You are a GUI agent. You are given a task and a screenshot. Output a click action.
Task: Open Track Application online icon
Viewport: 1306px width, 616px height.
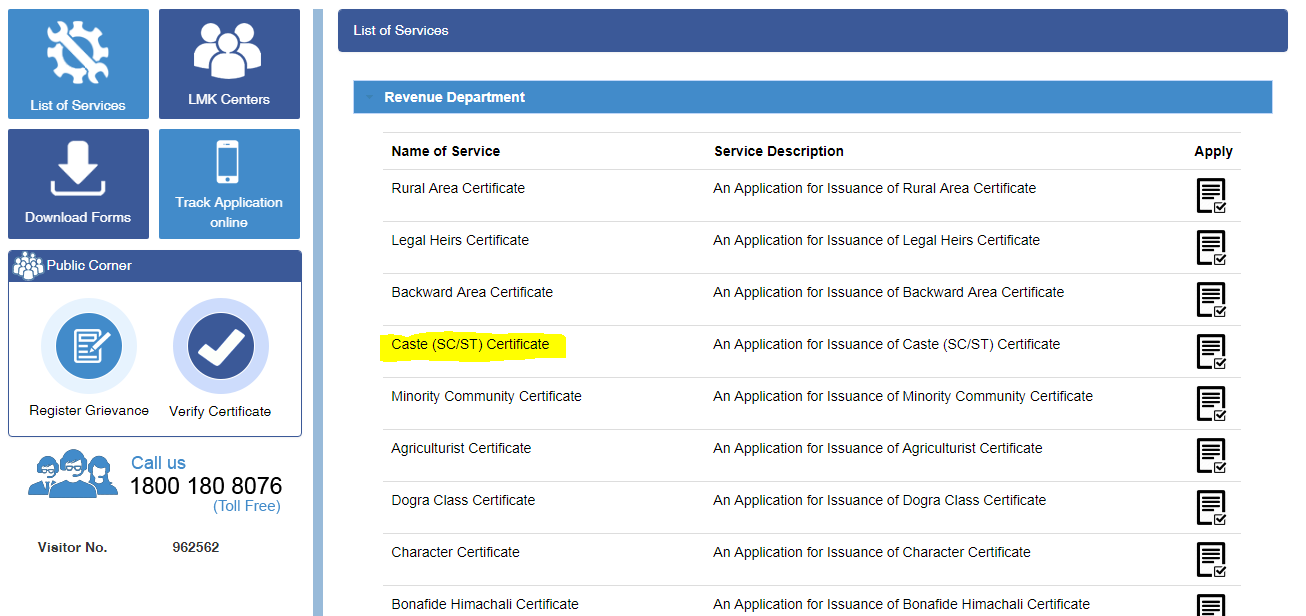coord(228,162)
